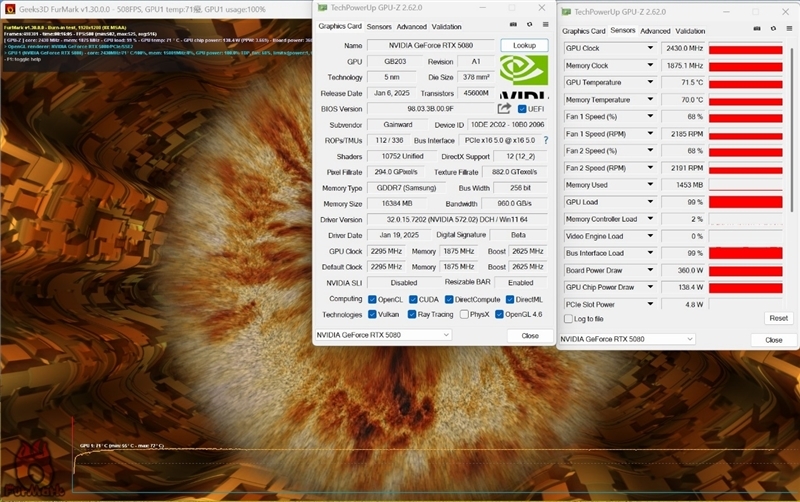The image size is (800, 502).
Task: Open Memory Clock sensor dropdown
Action: click(650, 65)
